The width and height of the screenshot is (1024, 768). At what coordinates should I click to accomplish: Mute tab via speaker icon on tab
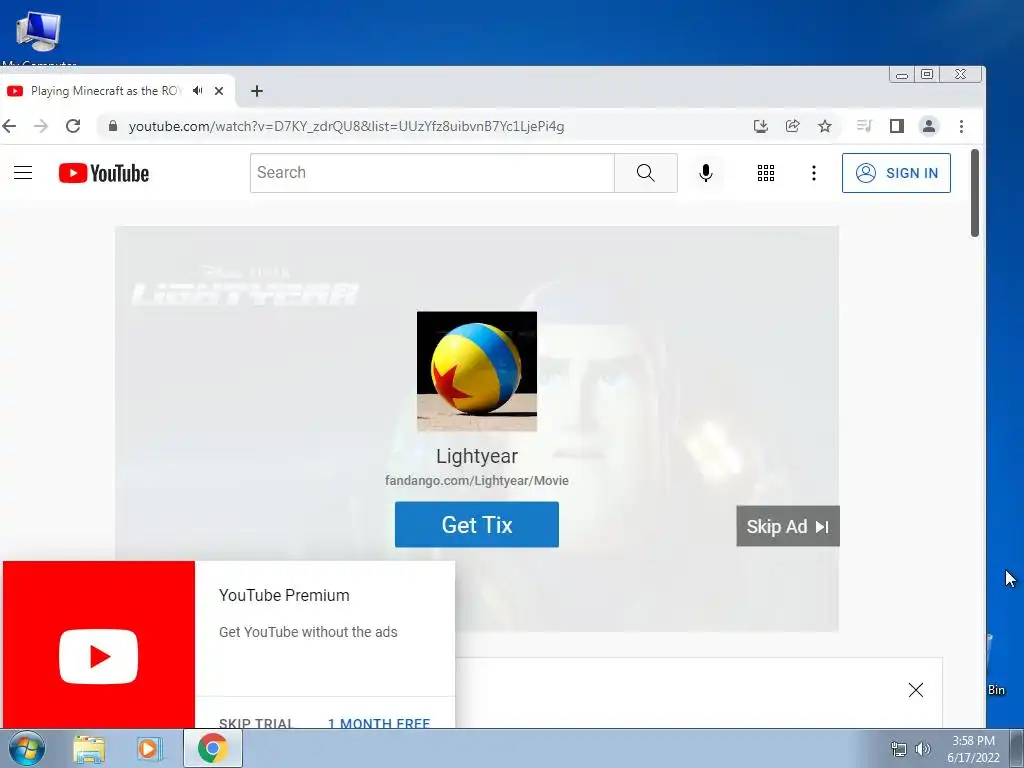pos(198,91)
